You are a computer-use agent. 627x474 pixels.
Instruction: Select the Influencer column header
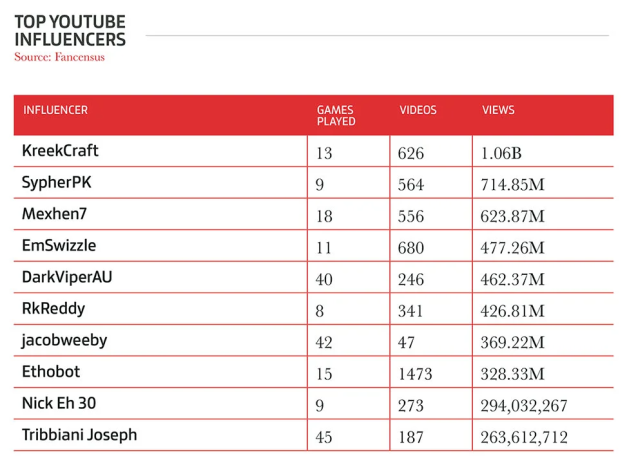55,110
